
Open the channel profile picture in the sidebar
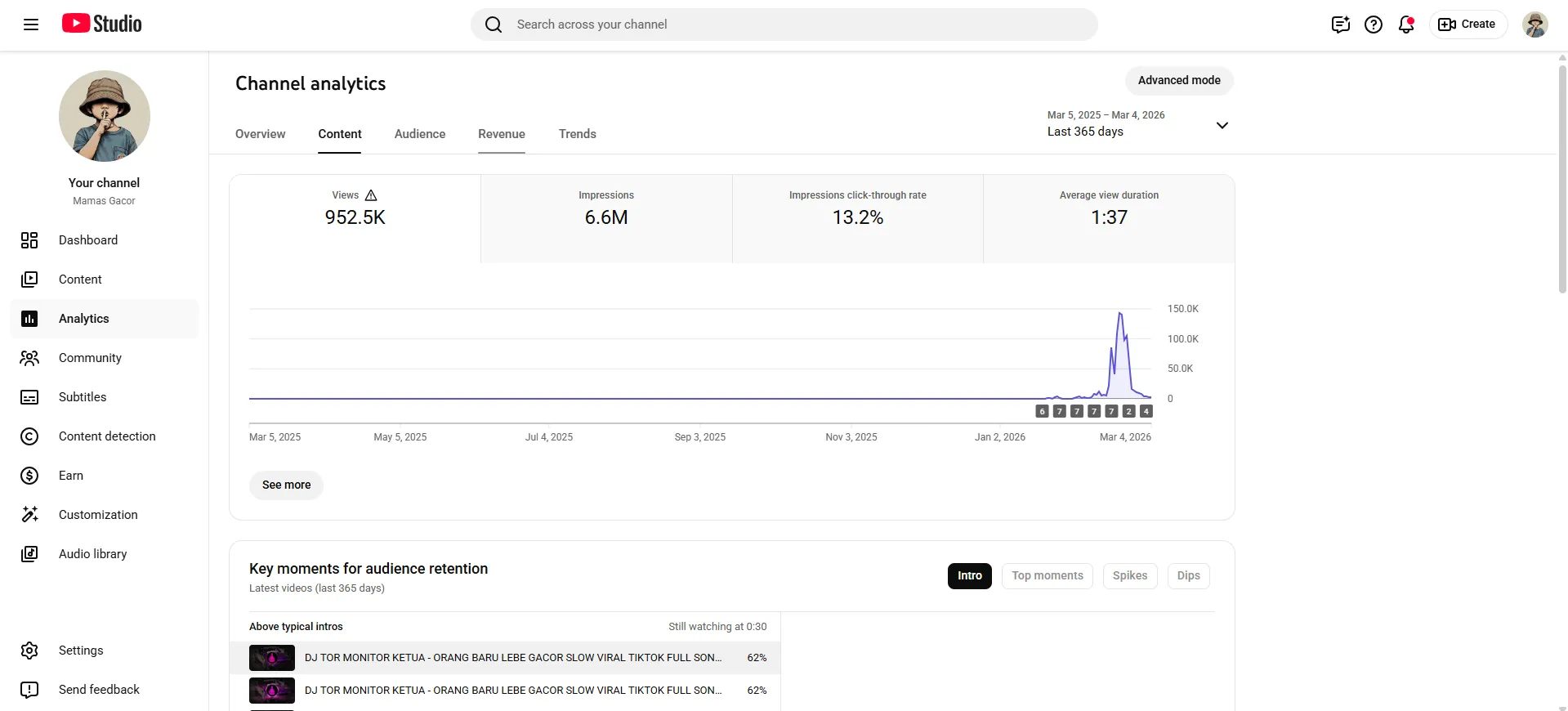[x=105, y=116]
